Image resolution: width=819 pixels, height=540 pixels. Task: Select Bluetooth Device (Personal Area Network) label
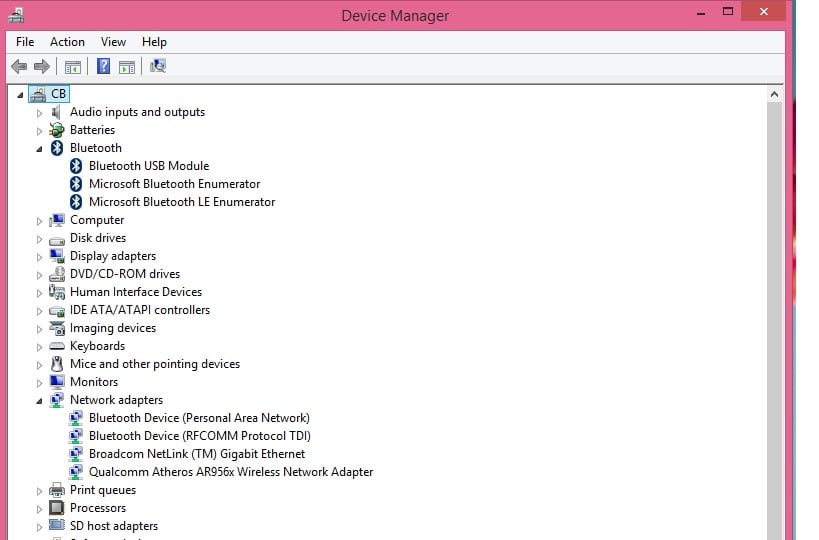click(x=199, y=418)
